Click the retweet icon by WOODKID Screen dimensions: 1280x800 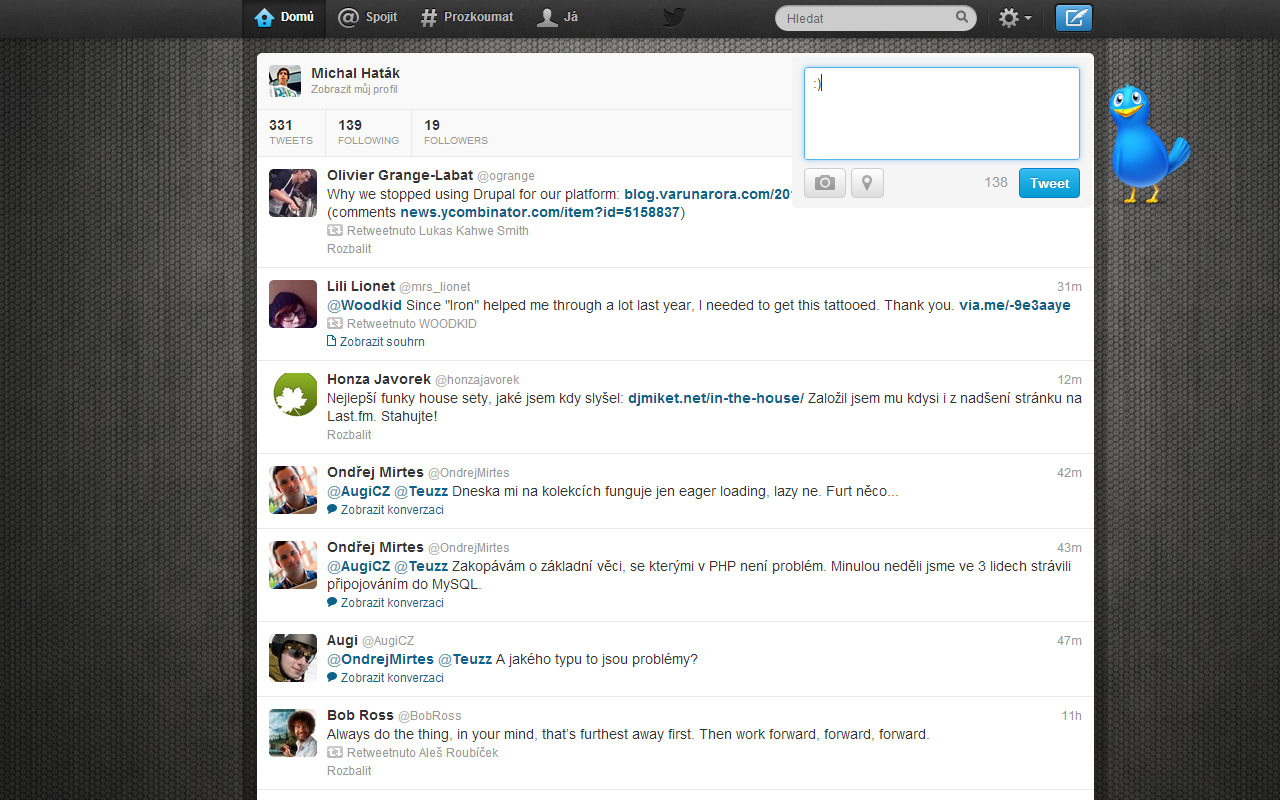click(x=335, y=324)
